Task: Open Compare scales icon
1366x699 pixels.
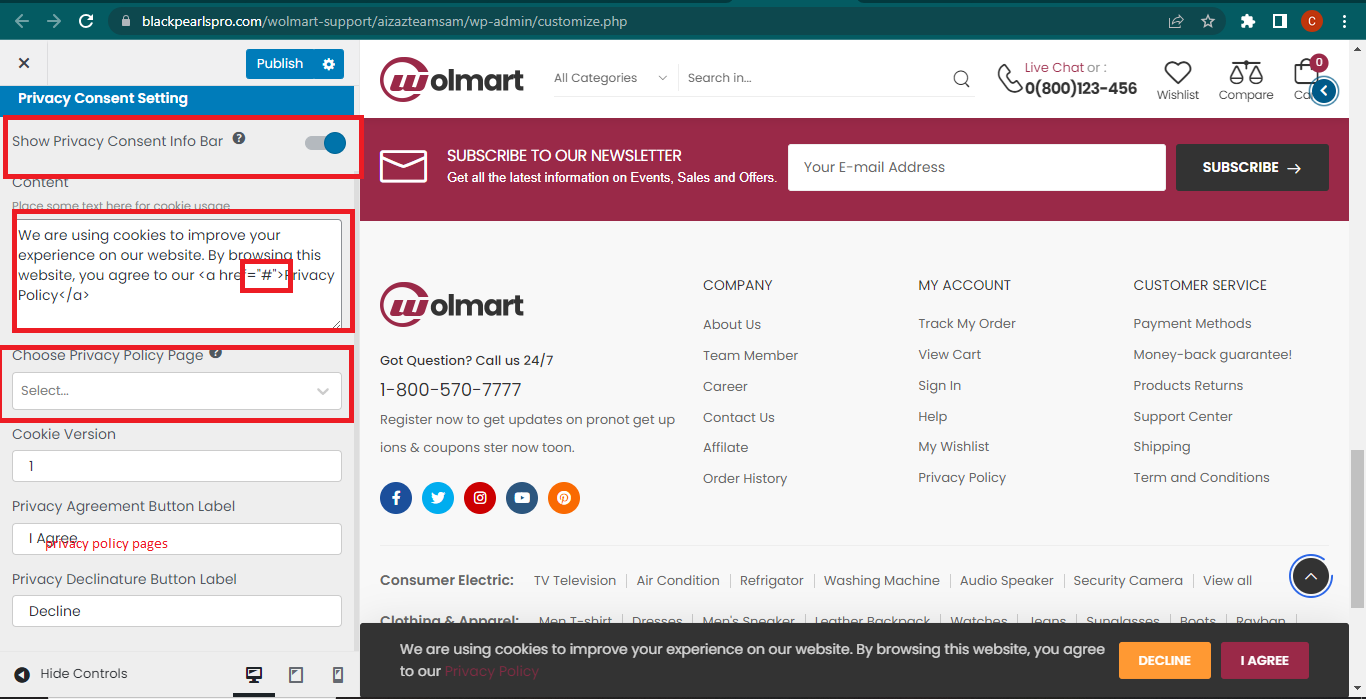Action: 1246,73
